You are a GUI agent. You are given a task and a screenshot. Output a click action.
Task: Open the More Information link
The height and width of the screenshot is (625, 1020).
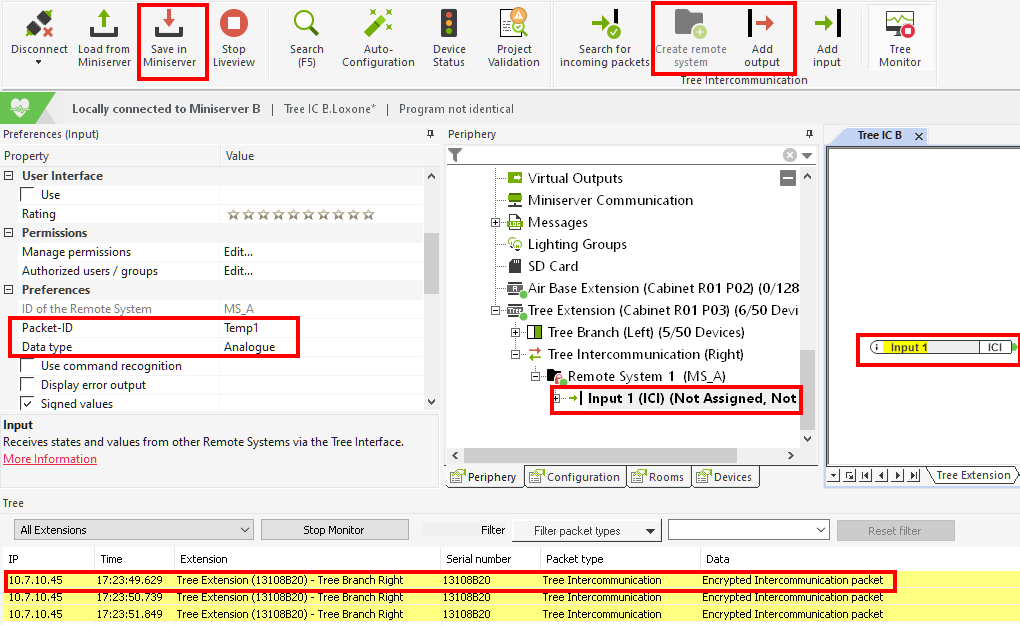pos(50,459)
